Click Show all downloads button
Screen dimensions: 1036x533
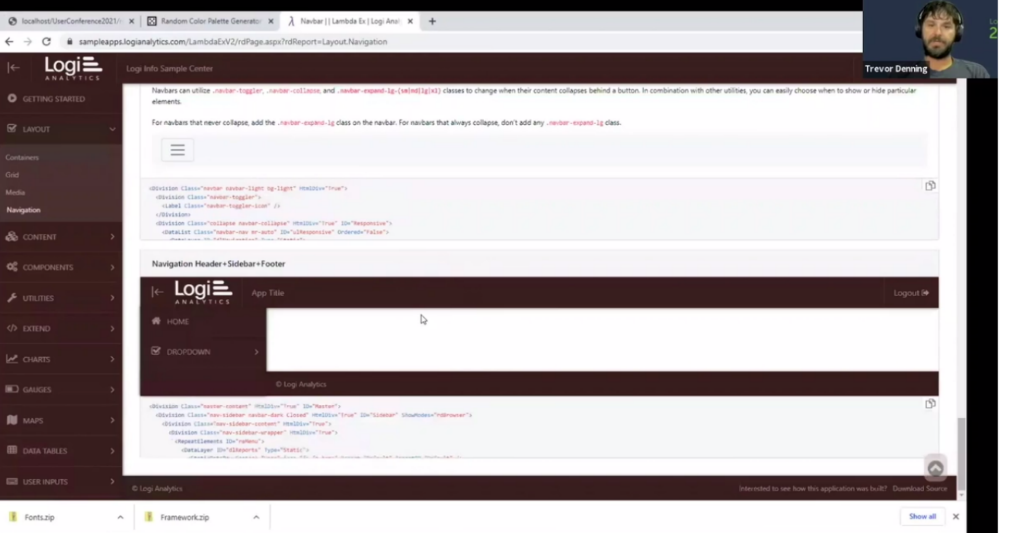(x=922, y=516)
